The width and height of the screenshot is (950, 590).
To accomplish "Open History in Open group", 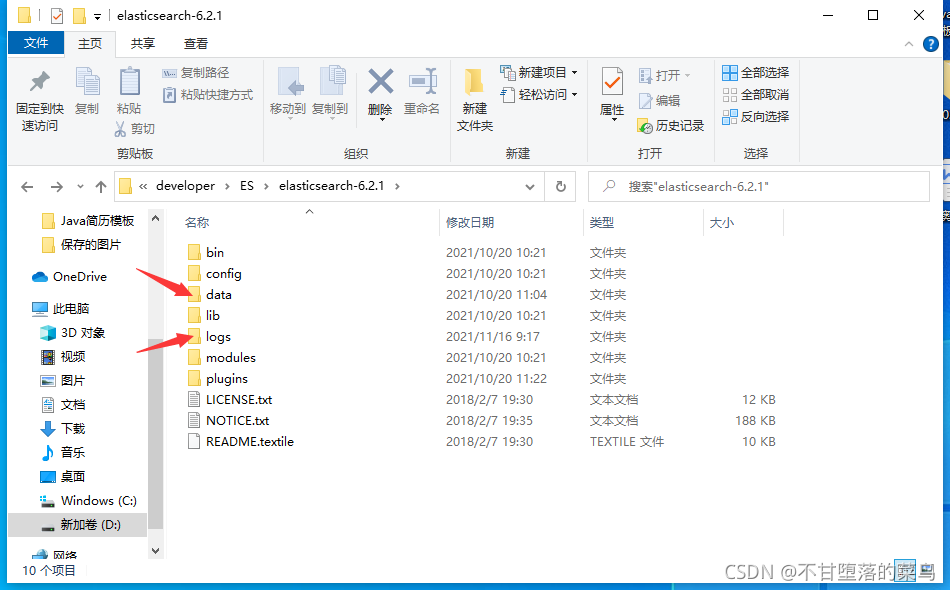I will pos(671,125).
